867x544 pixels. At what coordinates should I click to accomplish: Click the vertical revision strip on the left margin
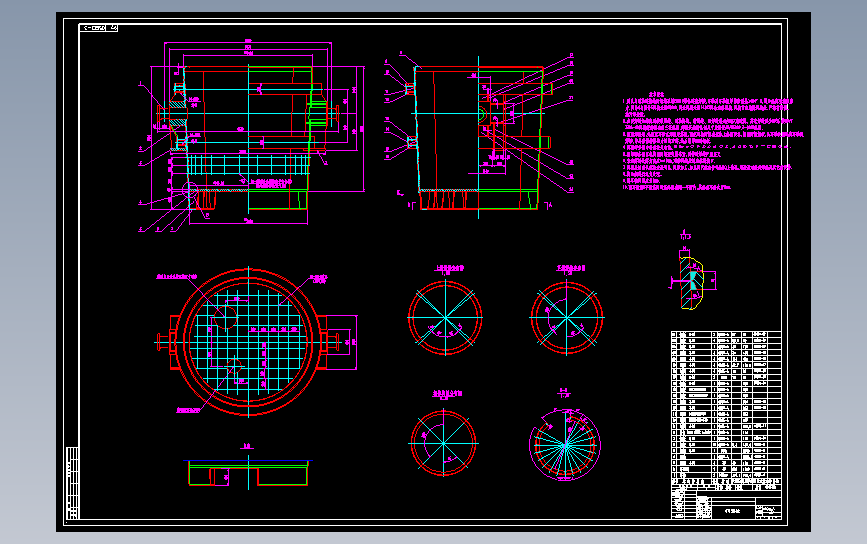click(72, 483)
